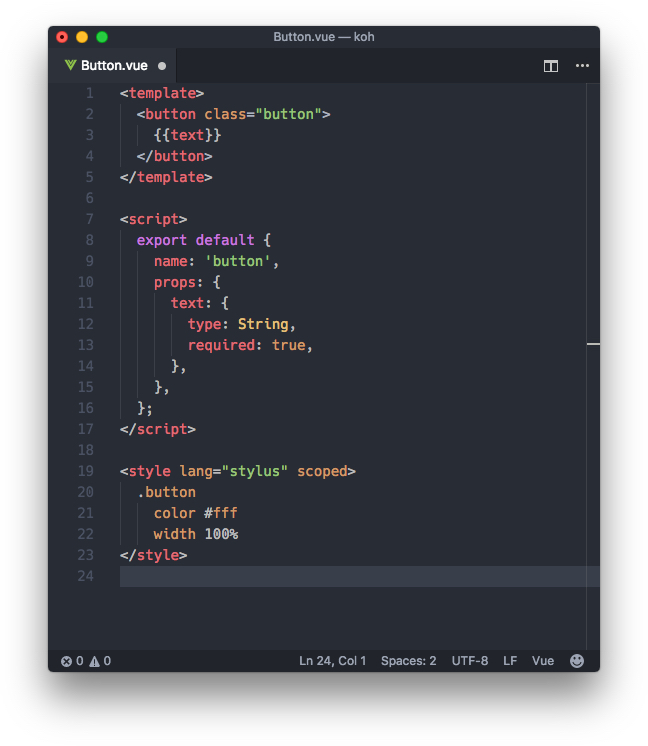Change end of line sequence LF
648x746 pixels.
coord(510,661)
